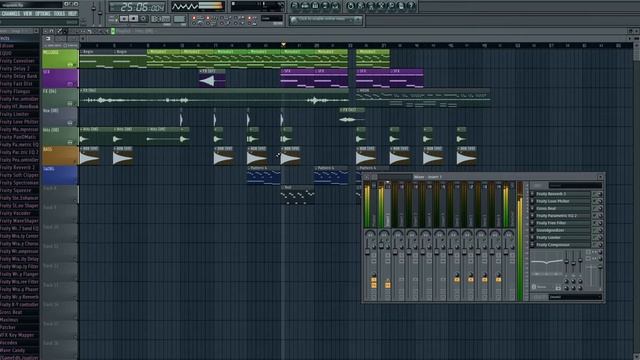Click the Render as audio shortcut icon

(x=371, y=6)
